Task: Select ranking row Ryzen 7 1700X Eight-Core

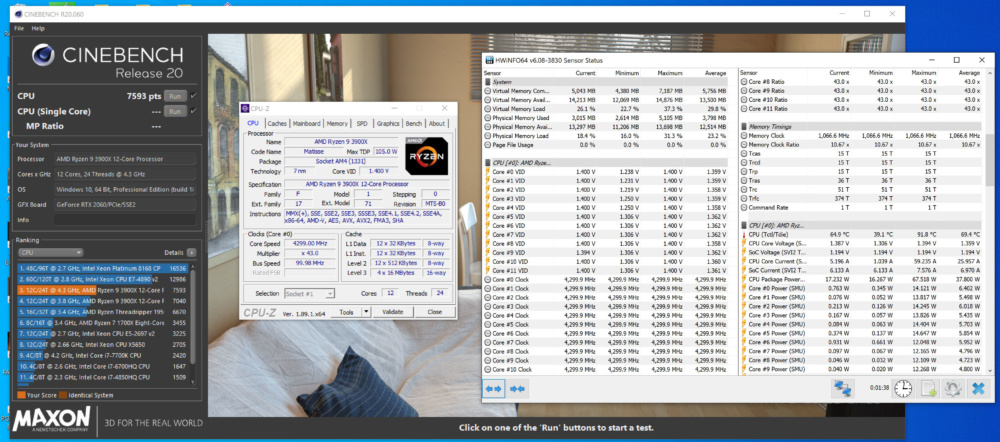Action: [103, 323]
